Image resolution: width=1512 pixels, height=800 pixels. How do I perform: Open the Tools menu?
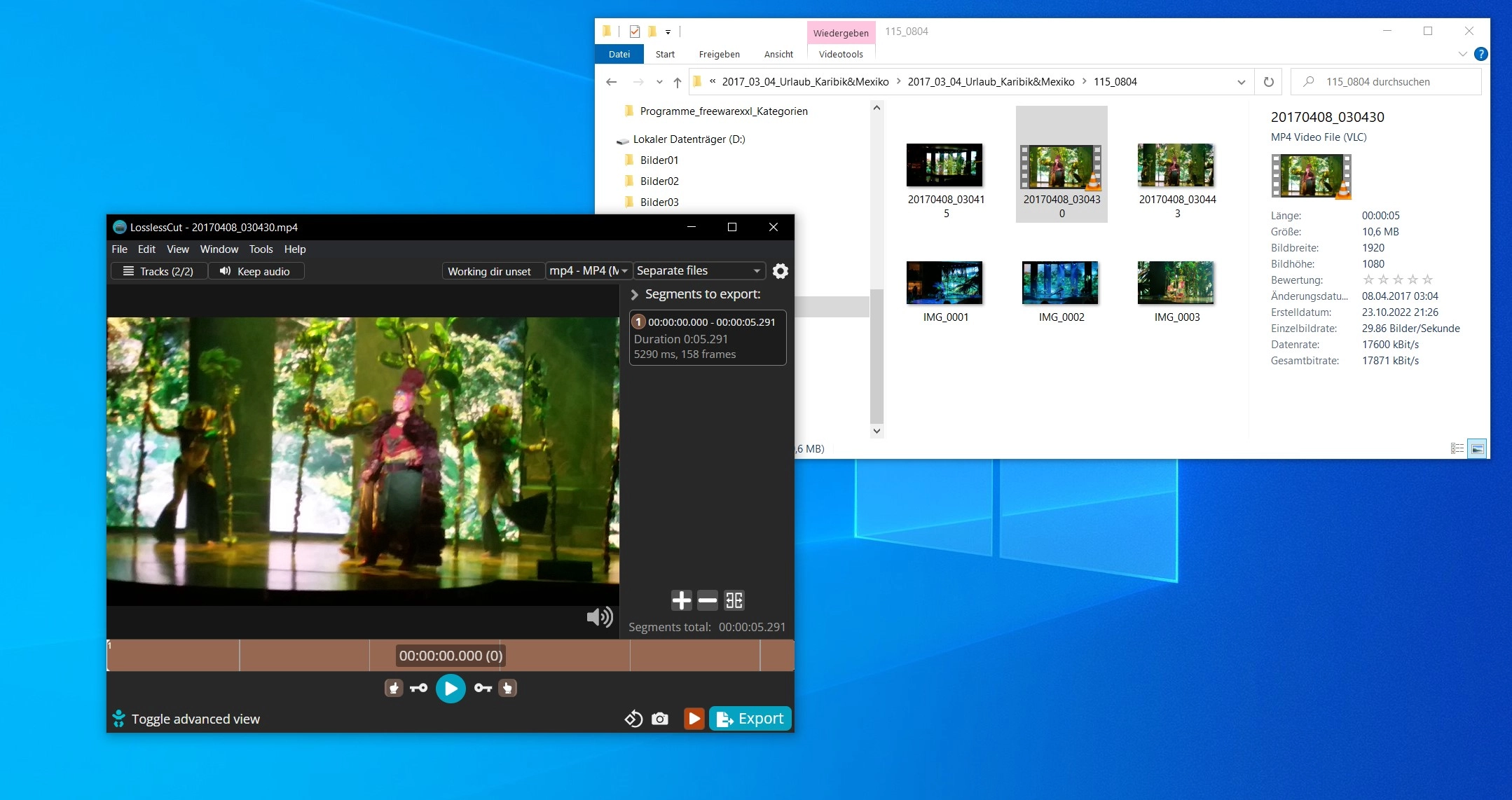click(x=261, y=249)
